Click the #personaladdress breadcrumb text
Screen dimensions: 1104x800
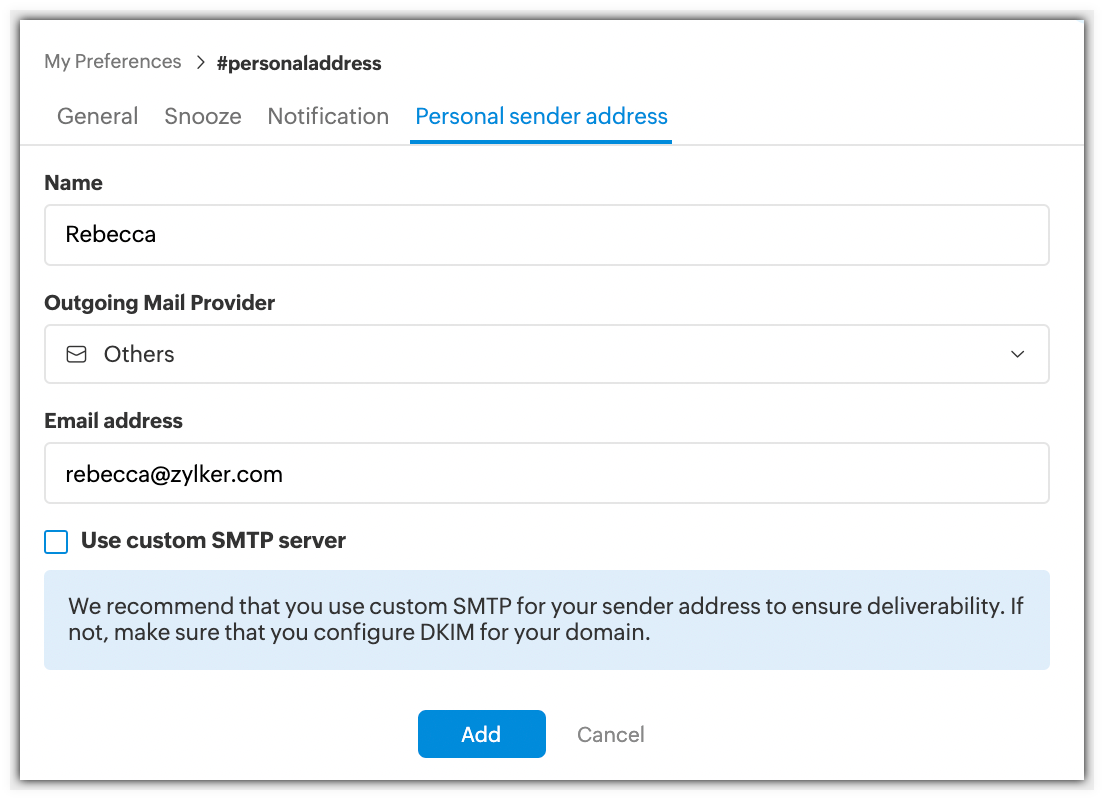click(299, 63)
